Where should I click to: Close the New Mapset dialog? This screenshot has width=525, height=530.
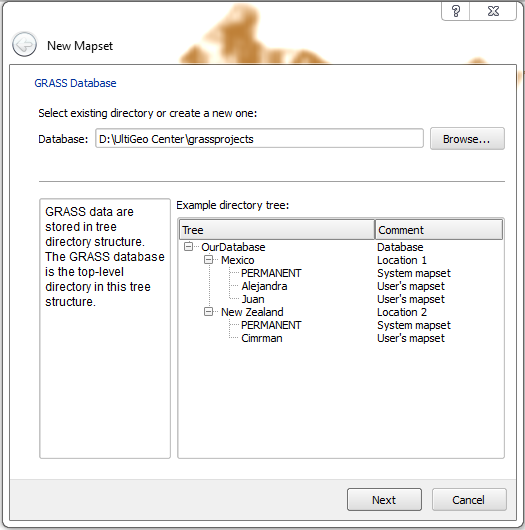coord(493,11)
